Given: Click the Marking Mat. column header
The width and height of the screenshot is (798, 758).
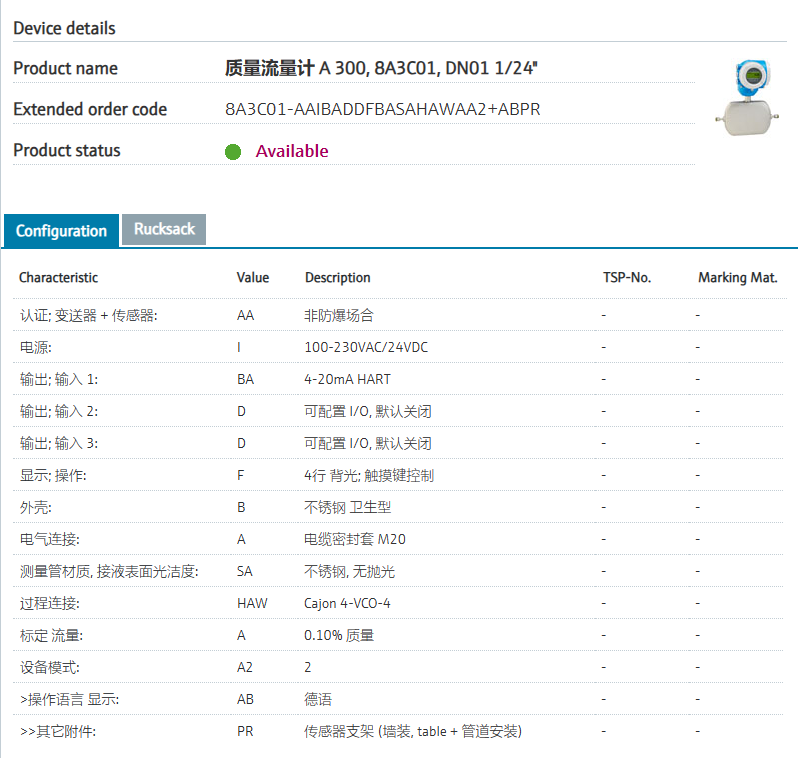Looking at the screenshot, I should pyautogui.click(x=737, y=277).
